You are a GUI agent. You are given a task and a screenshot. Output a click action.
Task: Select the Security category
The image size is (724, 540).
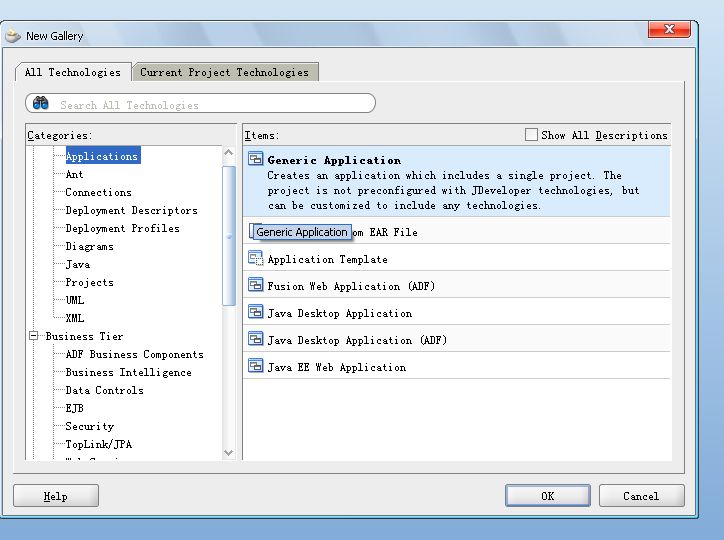(90, 426)
